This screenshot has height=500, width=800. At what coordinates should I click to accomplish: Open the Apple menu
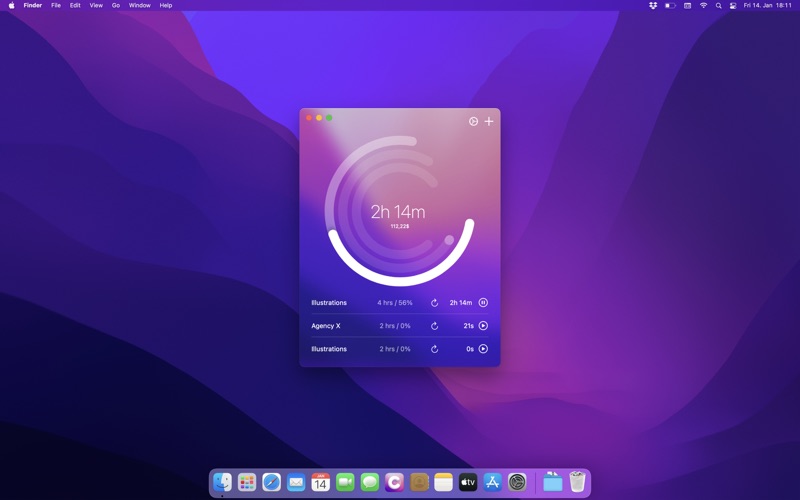11,5
